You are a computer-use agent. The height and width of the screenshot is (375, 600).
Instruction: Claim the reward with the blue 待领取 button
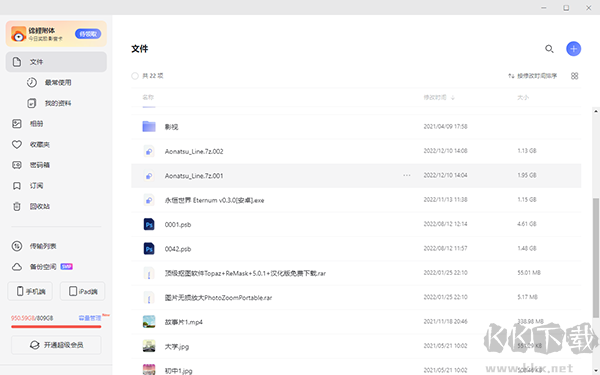(88, 34)
